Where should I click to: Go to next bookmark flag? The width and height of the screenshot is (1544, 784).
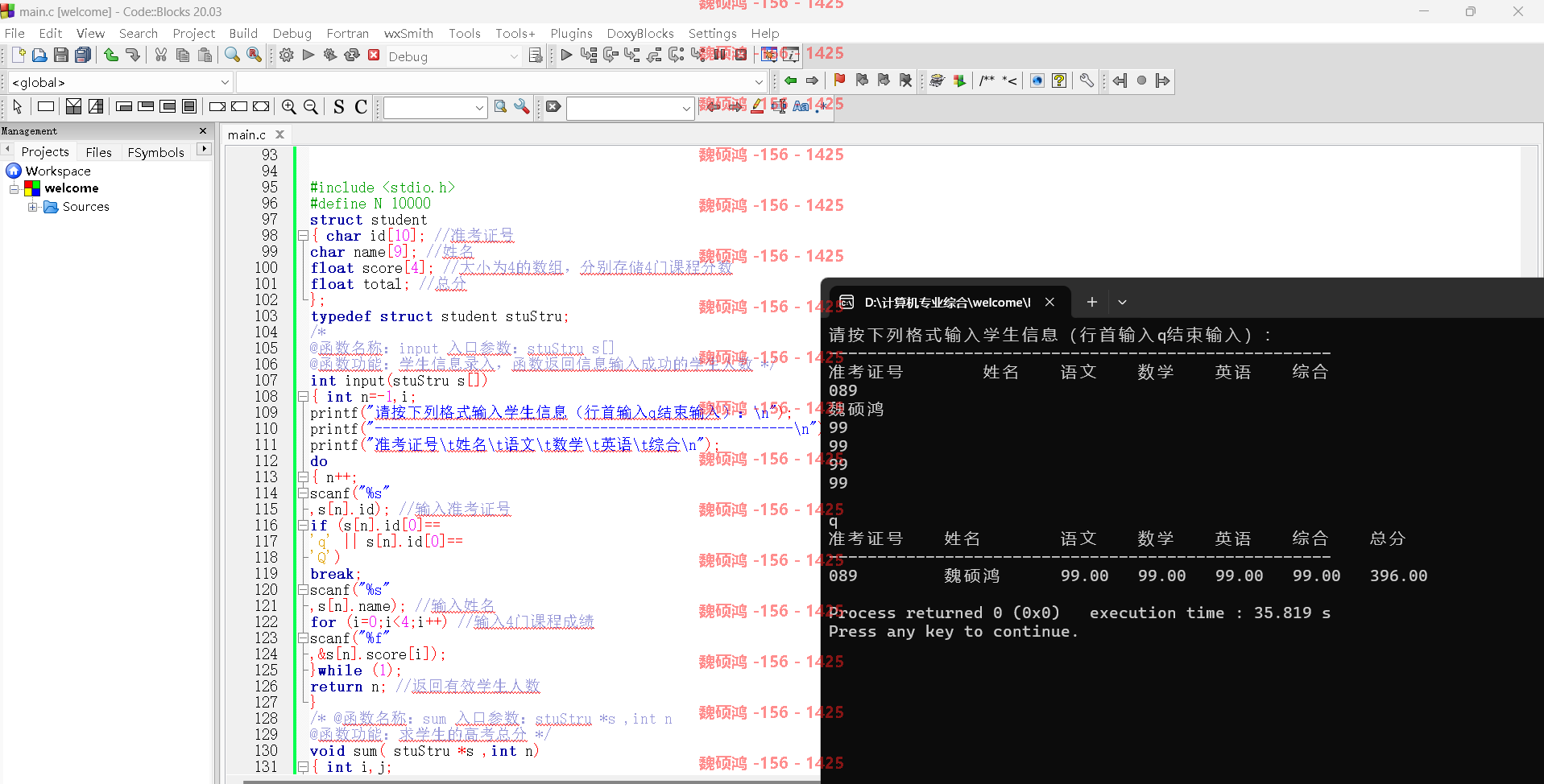tap(884, 80)
